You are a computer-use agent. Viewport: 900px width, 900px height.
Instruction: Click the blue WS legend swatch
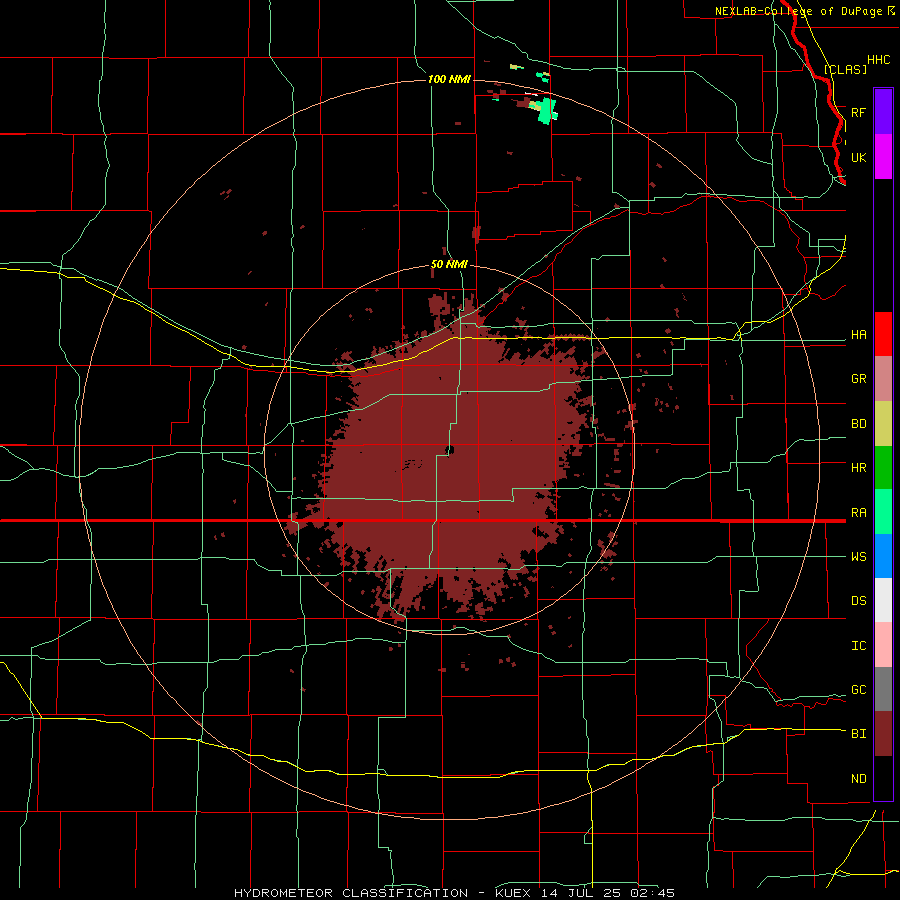click(x=883, y=556)
